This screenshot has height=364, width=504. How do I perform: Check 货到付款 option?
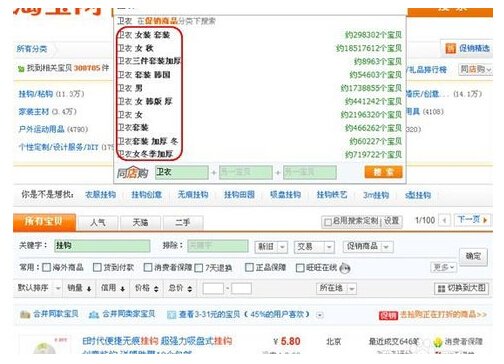point(97,267)
